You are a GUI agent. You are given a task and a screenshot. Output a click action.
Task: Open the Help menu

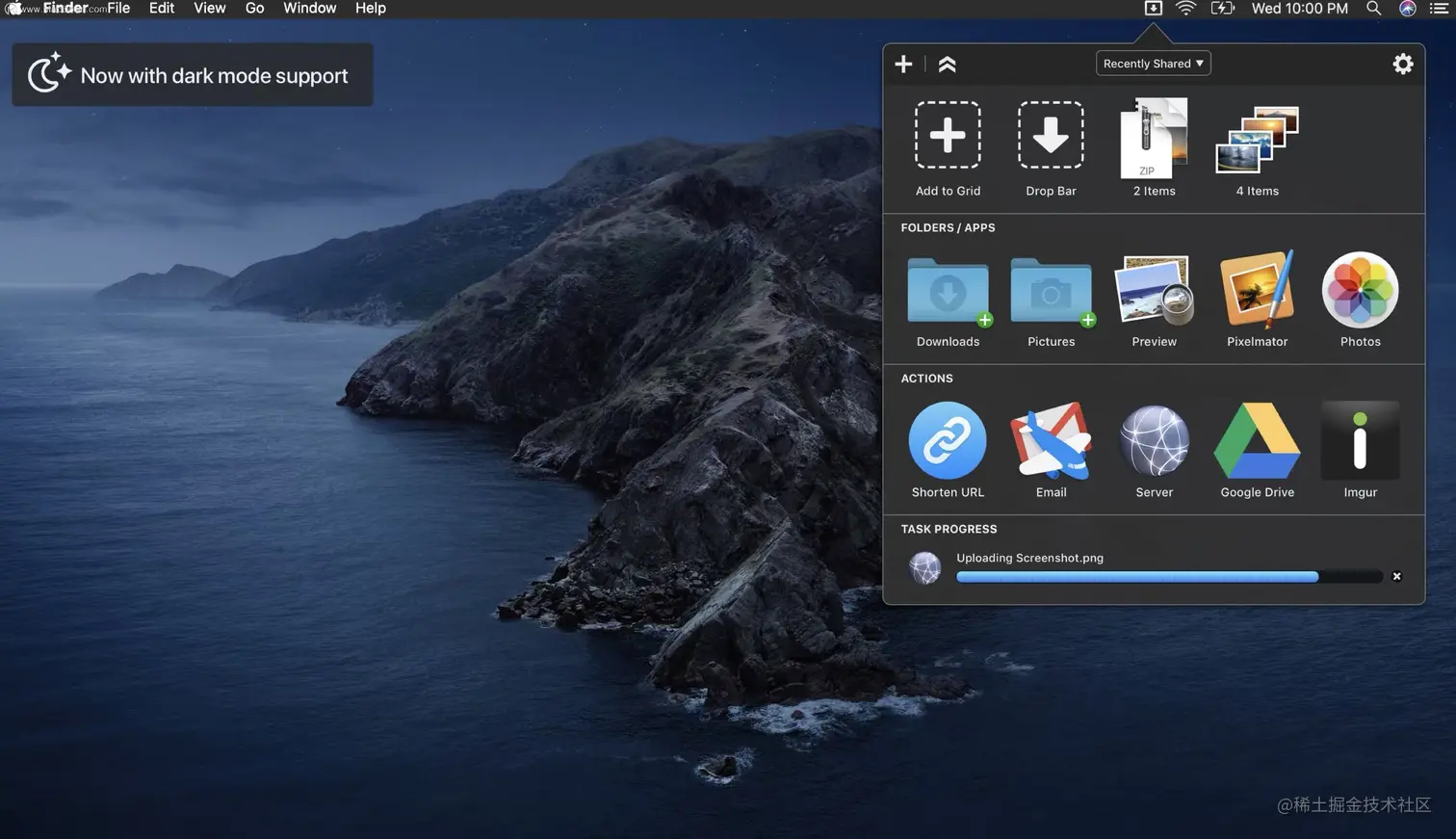click(x=371, y=9)
